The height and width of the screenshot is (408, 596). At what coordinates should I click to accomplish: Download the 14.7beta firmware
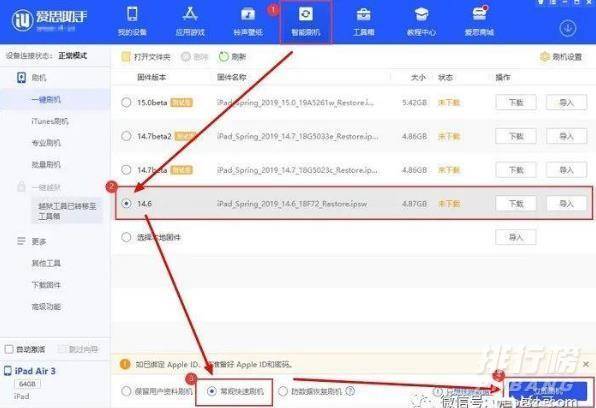tap(516, 170)
